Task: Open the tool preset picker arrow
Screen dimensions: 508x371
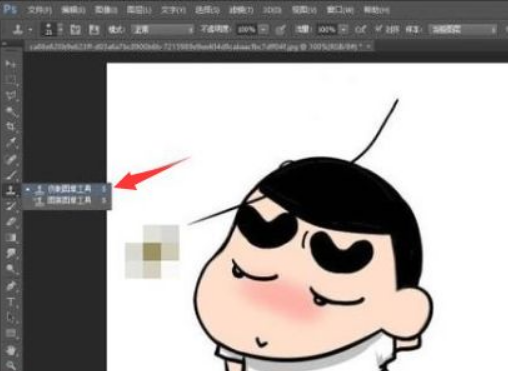Action: [30, 30]
